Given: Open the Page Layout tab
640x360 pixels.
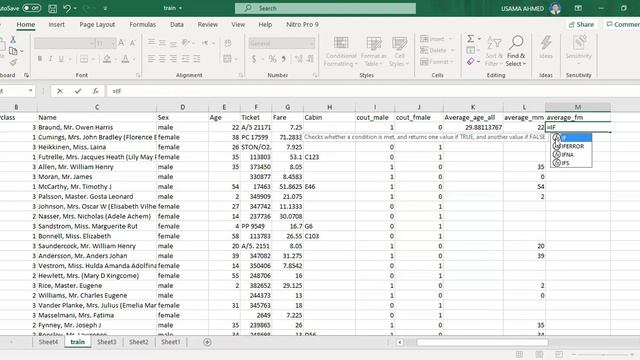Looking at the screenshot, I should [x=97, y=24].
